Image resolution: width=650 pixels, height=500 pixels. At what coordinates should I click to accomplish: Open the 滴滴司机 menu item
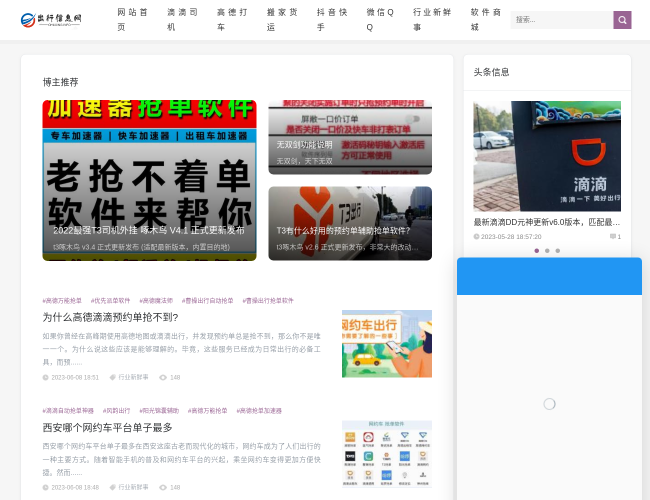182,19
